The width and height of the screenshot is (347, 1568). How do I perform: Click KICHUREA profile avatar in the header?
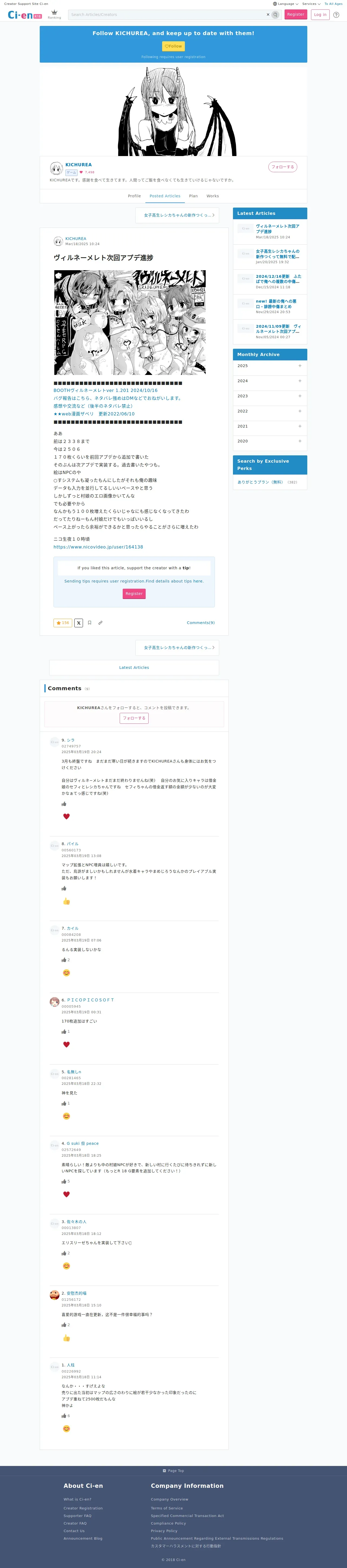(x=56, y=168)
